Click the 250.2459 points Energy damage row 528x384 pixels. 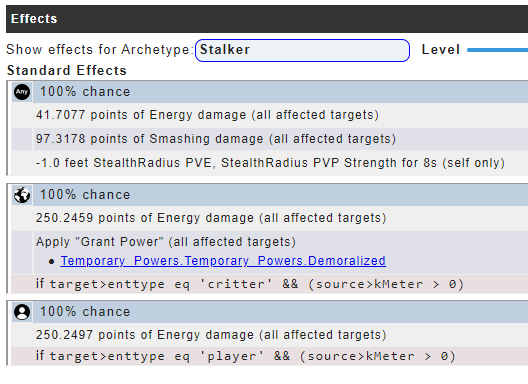tap(280, 218)
